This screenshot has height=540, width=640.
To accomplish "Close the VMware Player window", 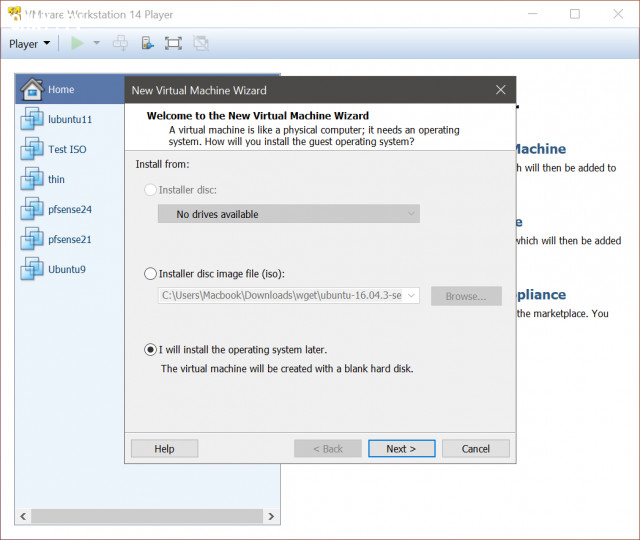I will tap(618, 14).
